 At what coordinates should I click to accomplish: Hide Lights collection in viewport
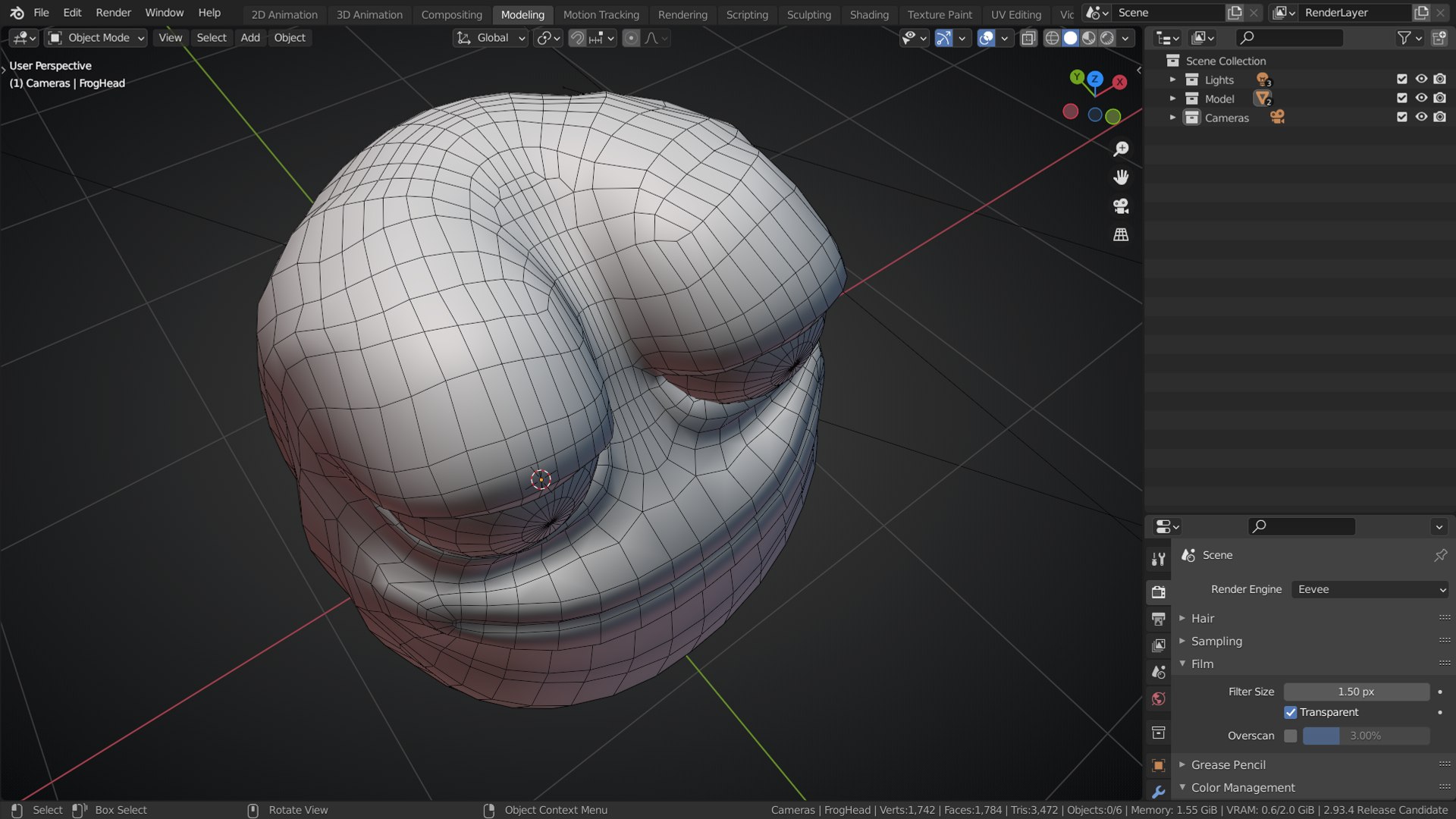point(1421,80)
